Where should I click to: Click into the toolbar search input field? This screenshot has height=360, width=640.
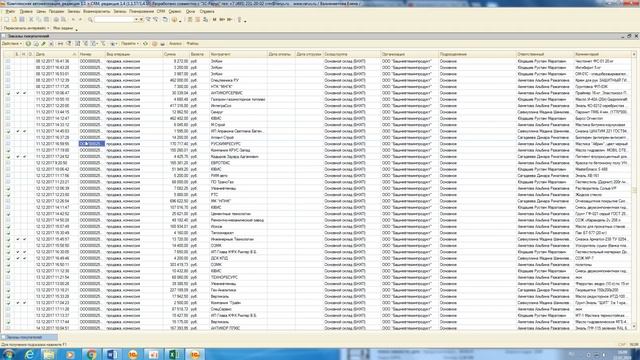coord(114,20)
